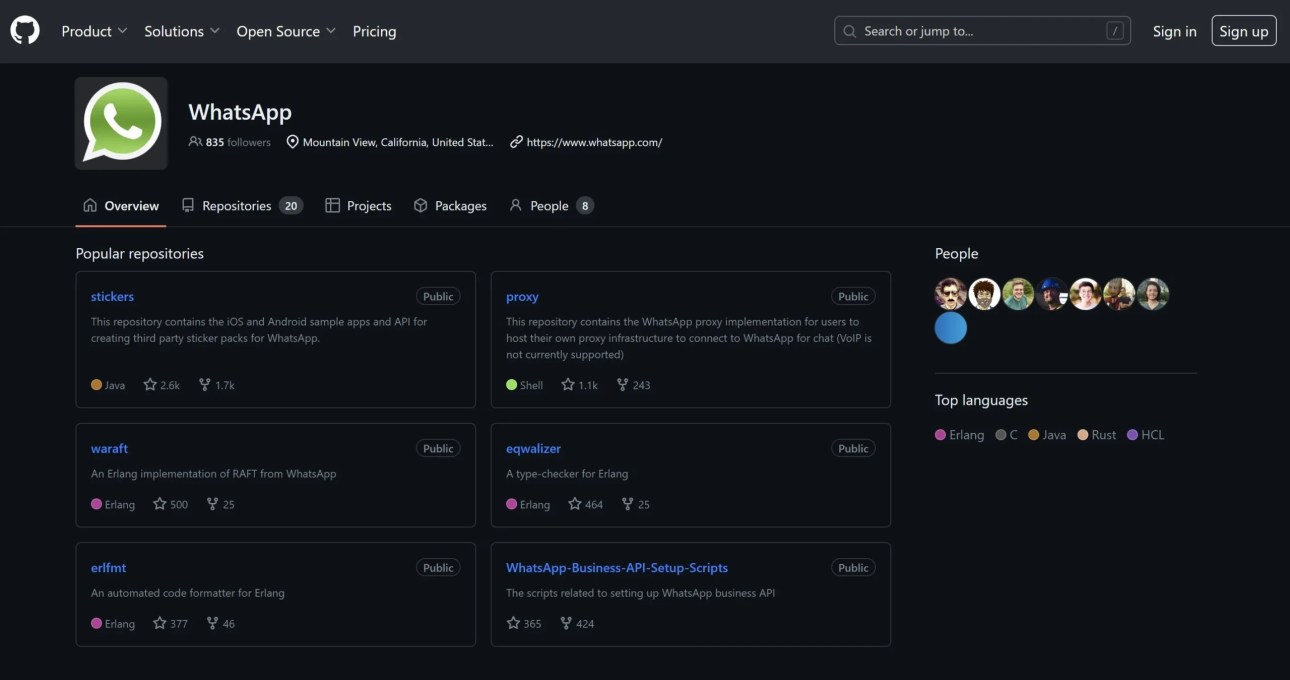Click the star count 377 on erlfmt

coord(170,623)
